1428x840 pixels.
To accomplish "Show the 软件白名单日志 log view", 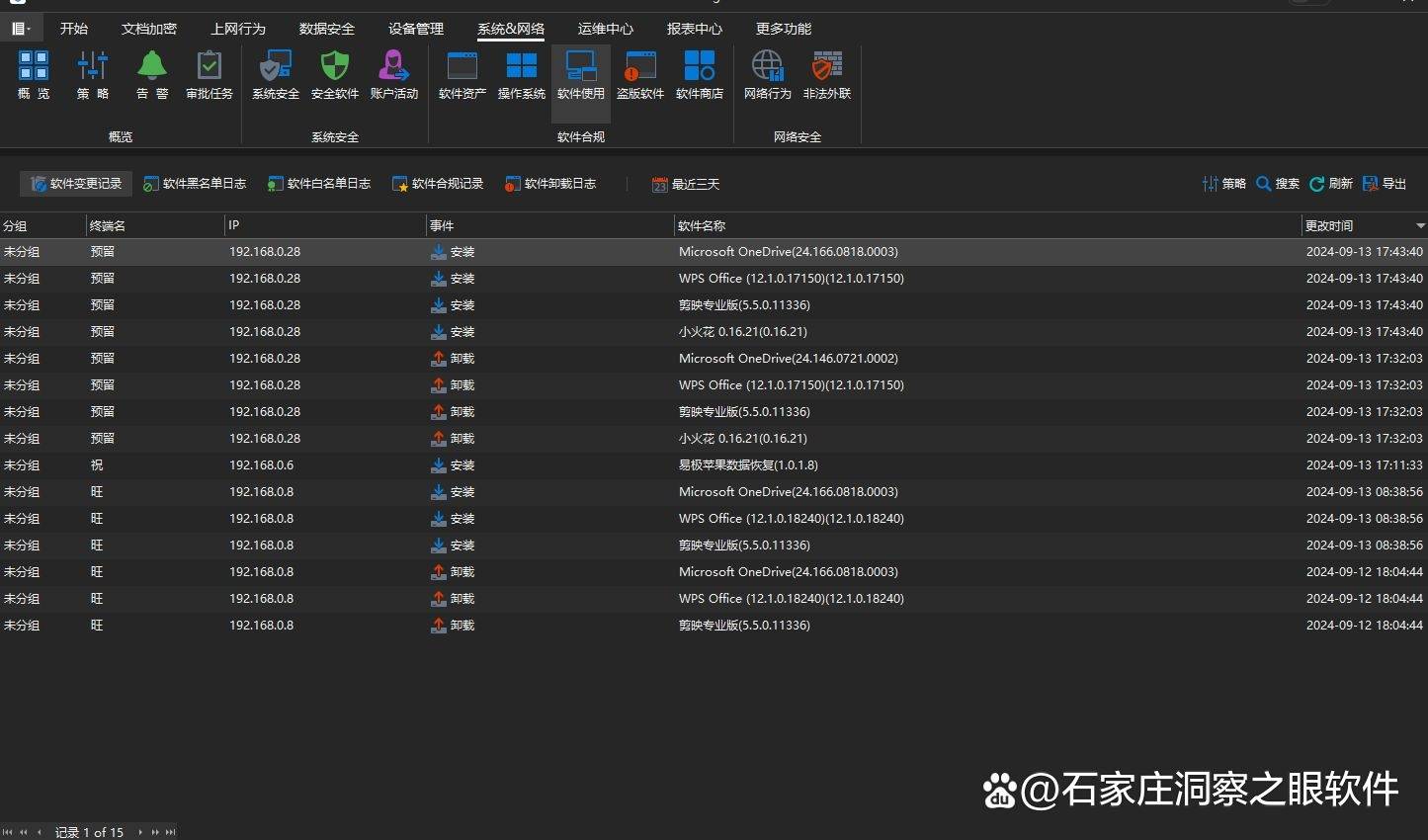I will pyautogui.click(x=319, y=184).
